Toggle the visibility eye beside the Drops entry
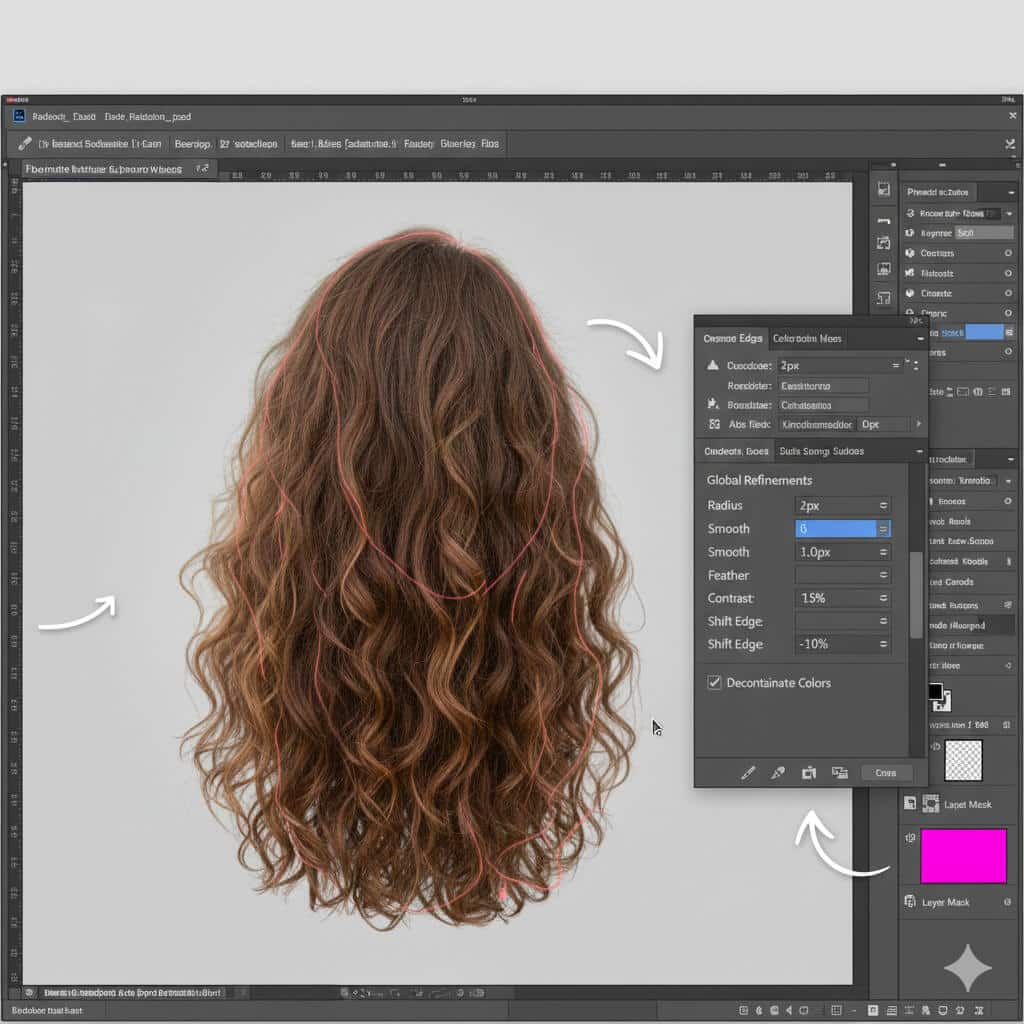Viewport: 1024px width, 1024px height. 1007,313
